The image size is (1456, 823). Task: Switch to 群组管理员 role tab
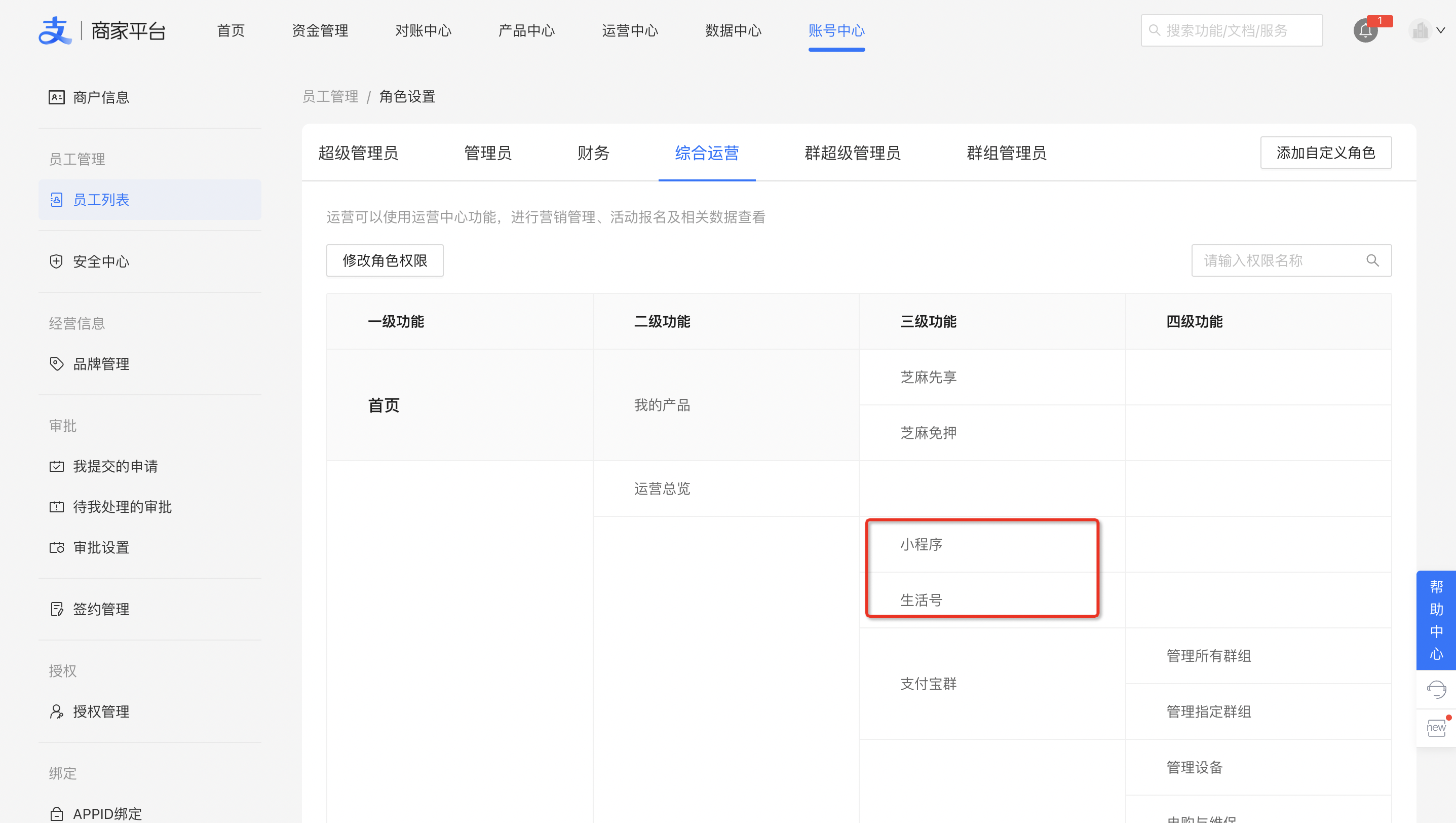[x=1007, y=153]
